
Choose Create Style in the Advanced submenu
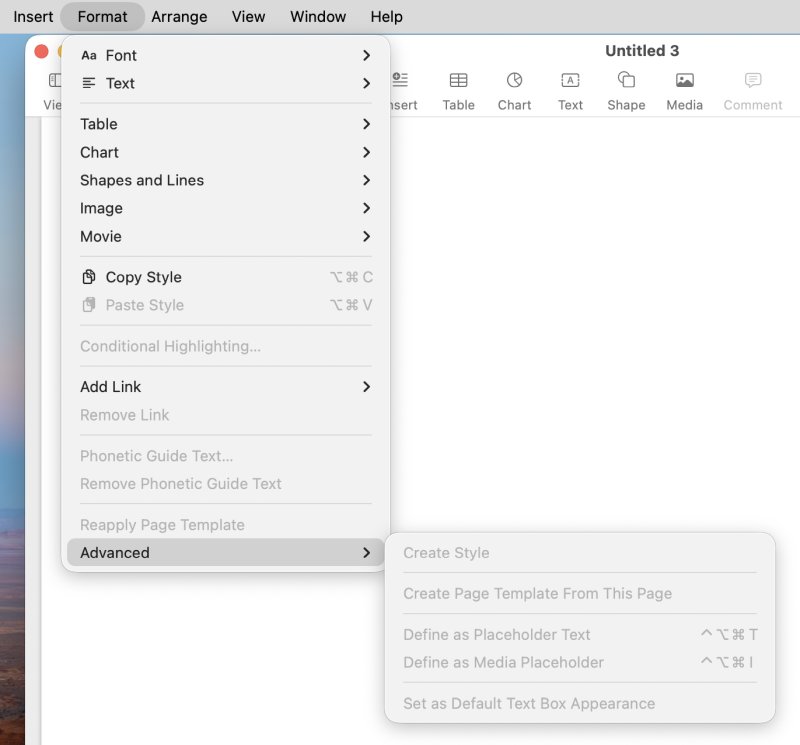click(x=445, y=553)
